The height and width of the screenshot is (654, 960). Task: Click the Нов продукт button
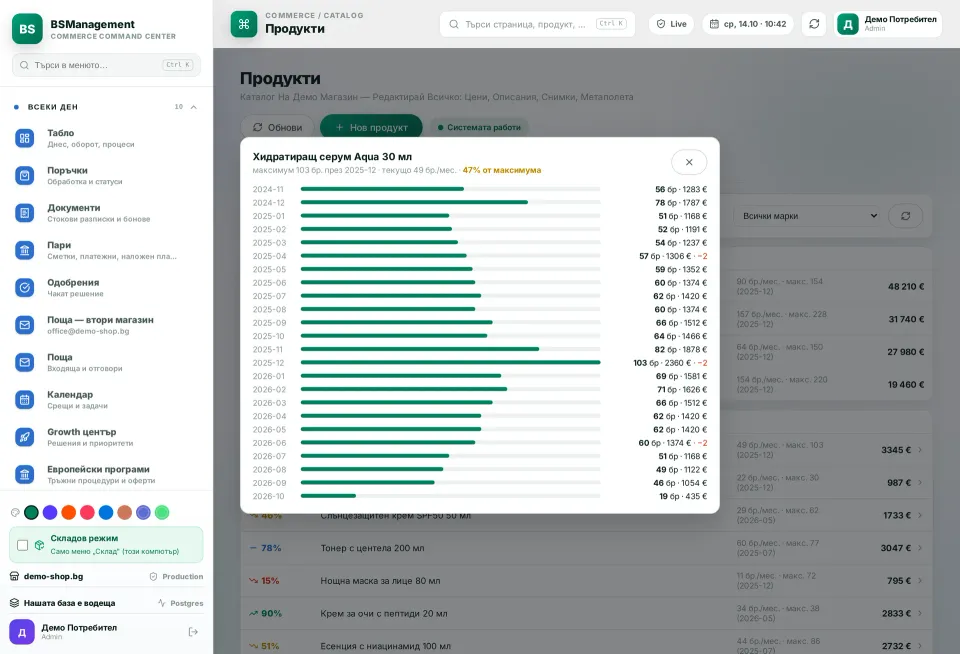pyautogui.click(x=371, y=127)
